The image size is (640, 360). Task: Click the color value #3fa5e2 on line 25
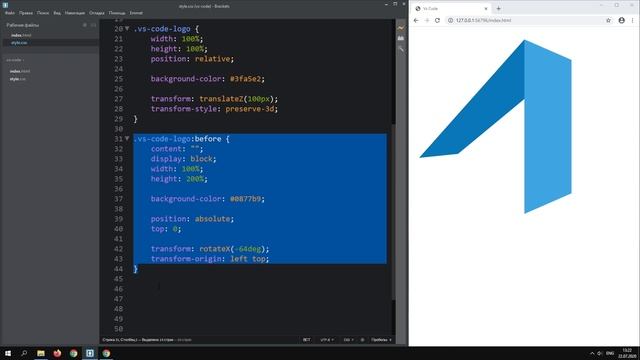(245, 79)
